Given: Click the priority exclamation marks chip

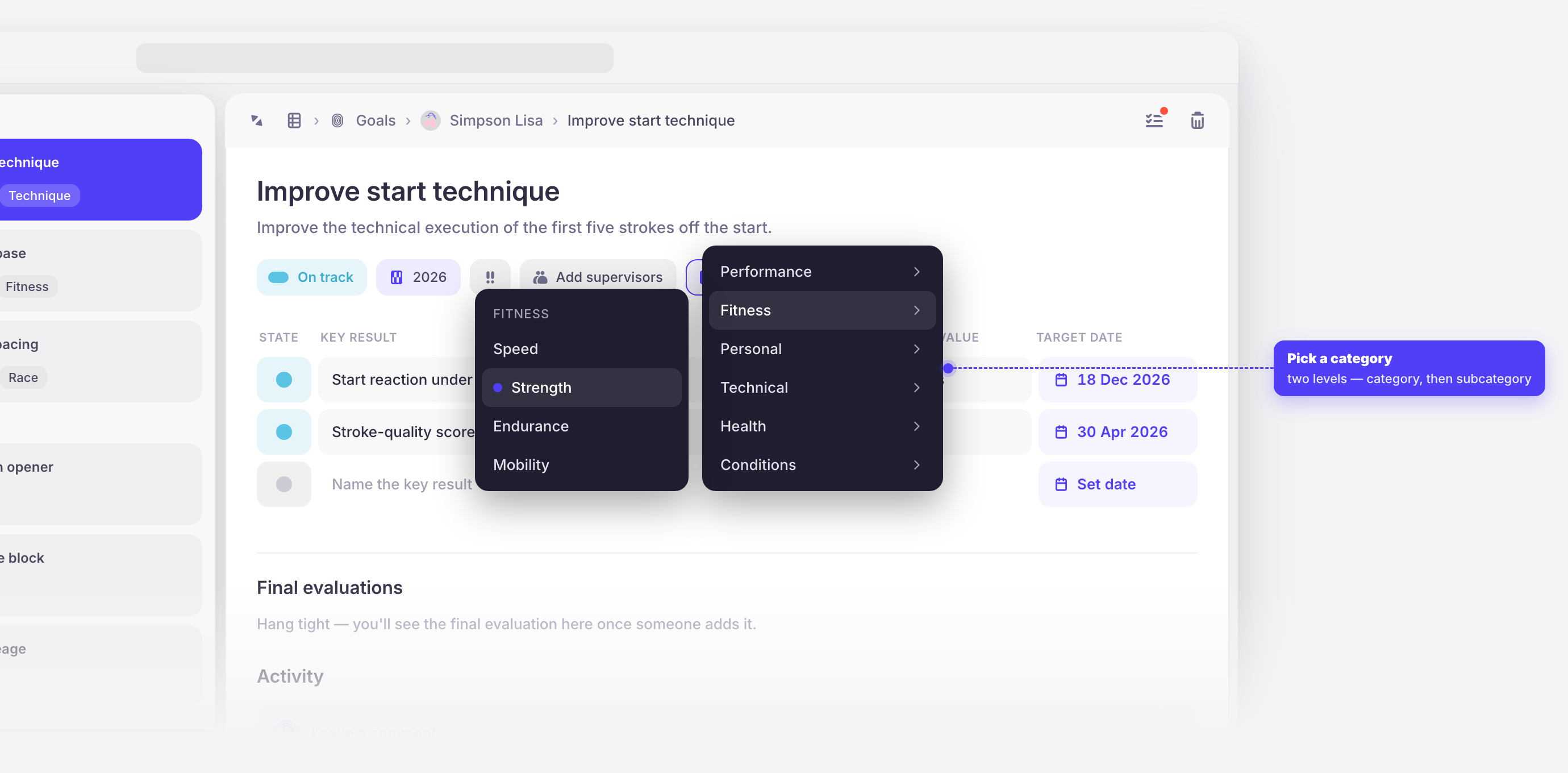Looking at the screenshot, I should point(490,277).
